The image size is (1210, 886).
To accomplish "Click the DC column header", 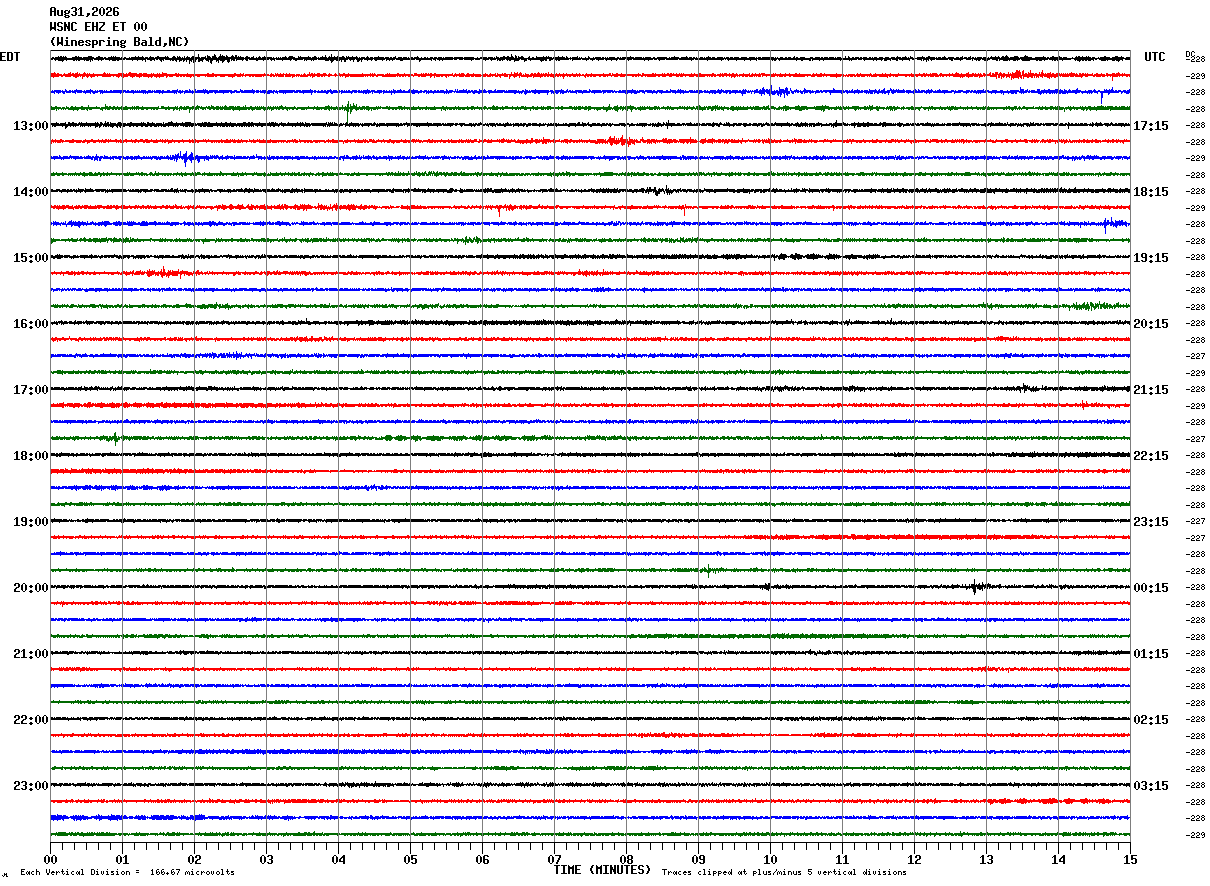I will point(1190,54).
